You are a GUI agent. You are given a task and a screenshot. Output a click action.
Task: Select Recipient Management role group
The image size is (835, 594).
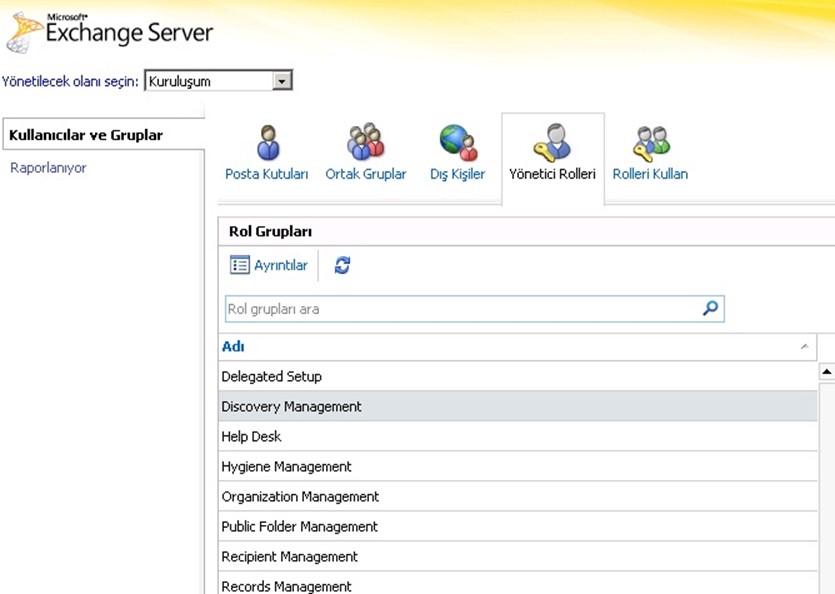click(x=289, y=557)
